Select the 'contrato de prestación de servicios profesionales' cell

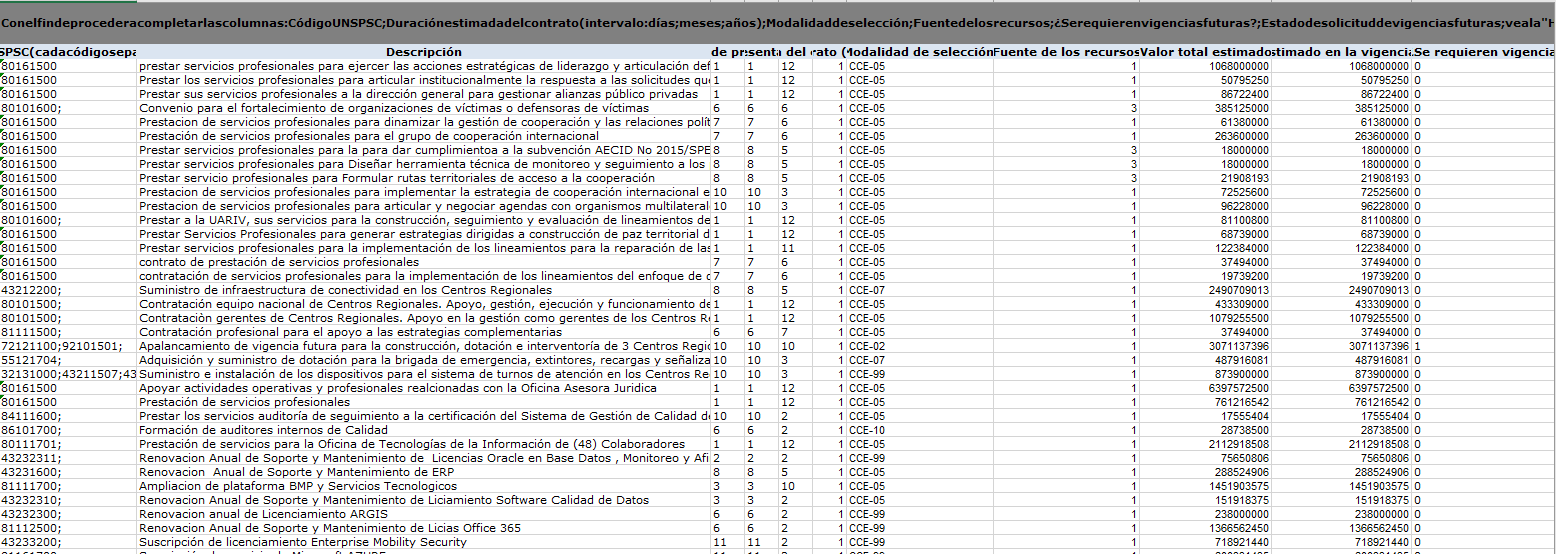click(x=424, y=261)
